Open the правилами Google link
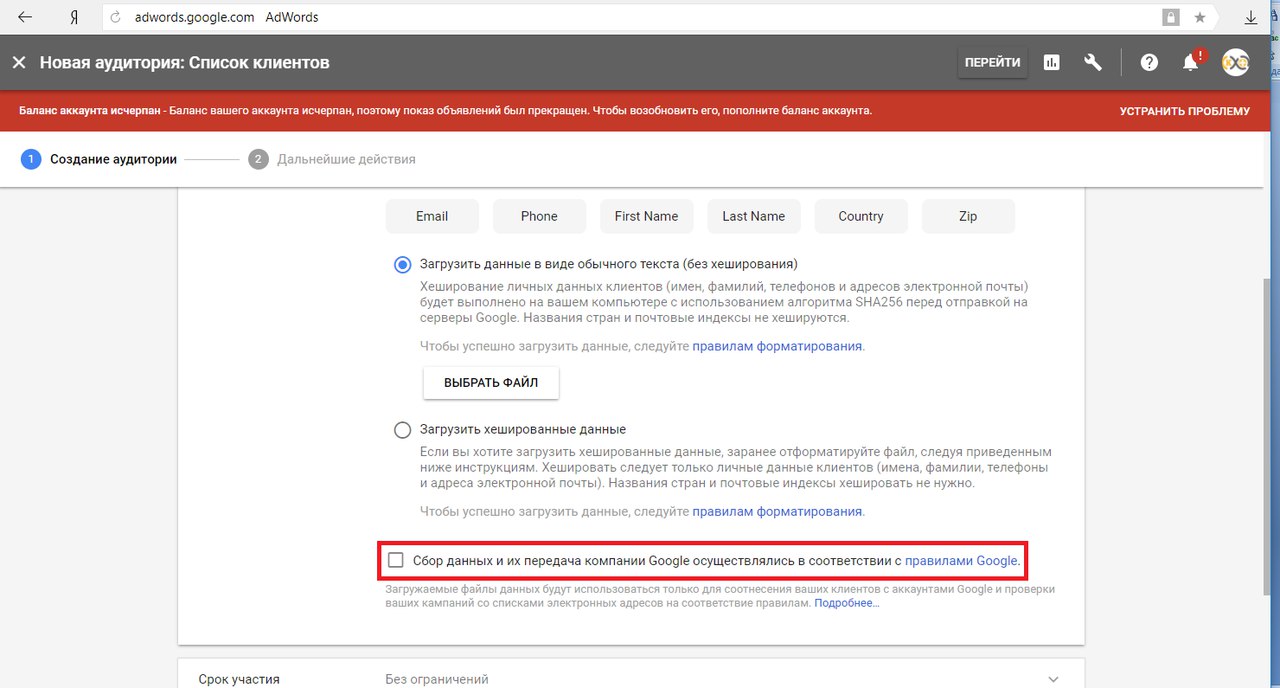The width and height of the screenshot is (1280, 688). tap(961, 561)
